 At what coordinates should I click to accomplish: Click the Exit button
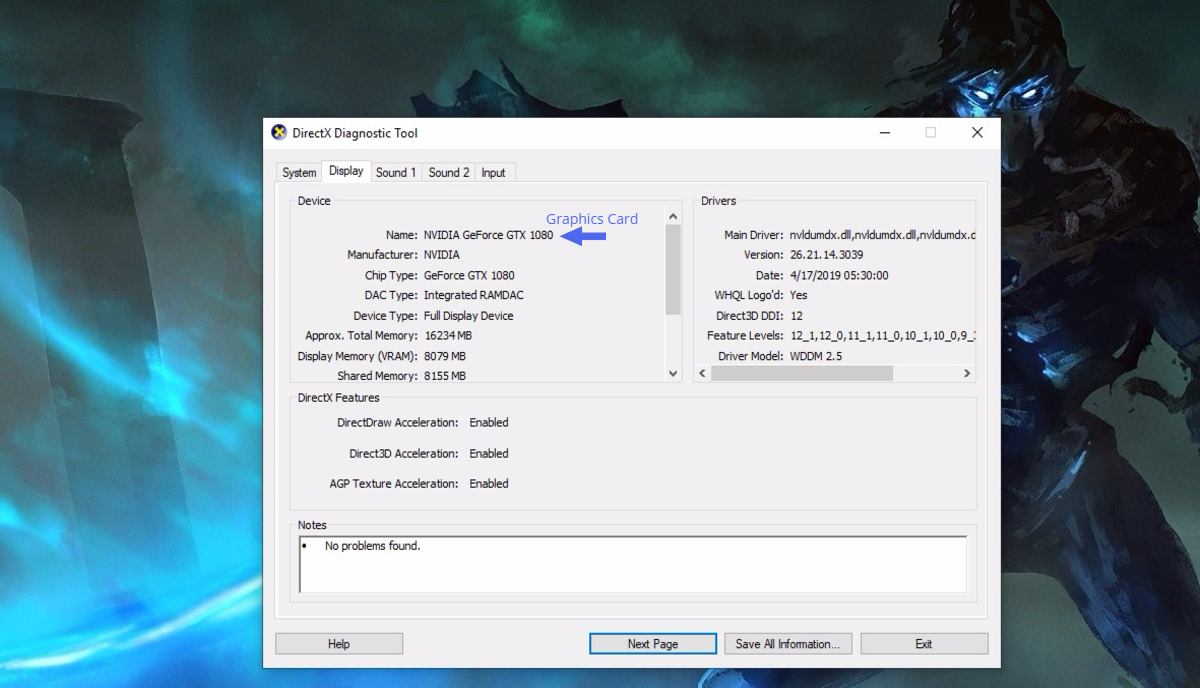point(924,643)
